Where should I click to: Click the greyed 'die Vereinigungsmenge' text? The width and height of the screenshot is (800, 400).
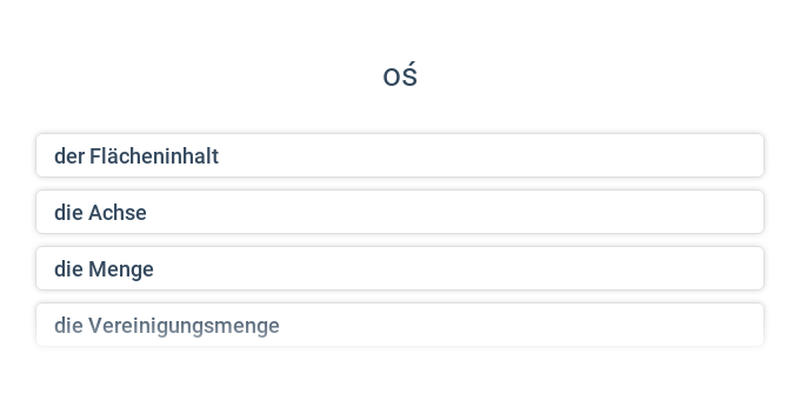click(x=167, y=326)
